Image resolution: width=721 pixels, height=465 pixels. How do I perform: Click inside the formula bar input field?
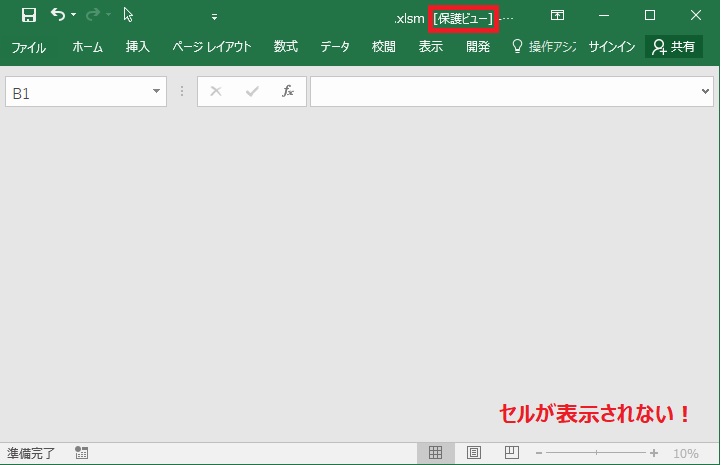(500, 92)
